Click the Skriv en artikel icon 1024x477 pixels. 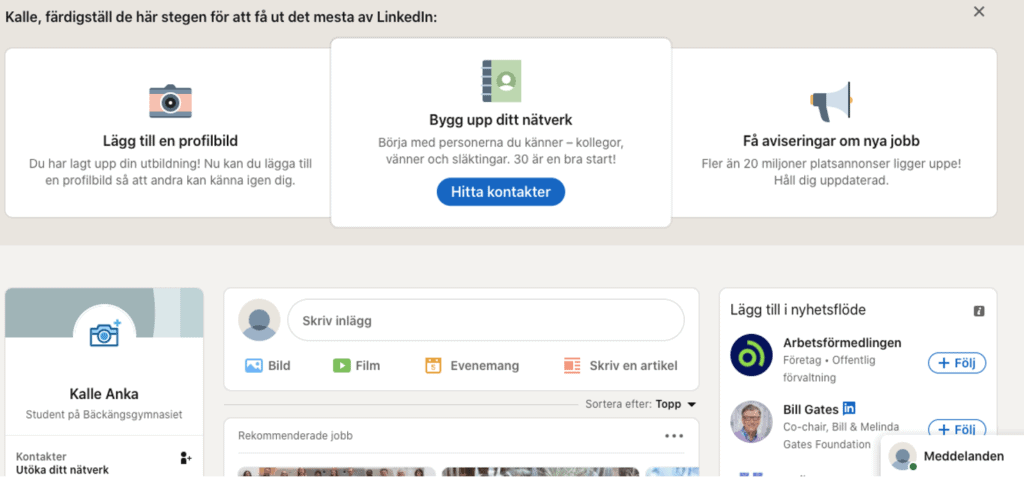pyautogui.click(x=572, y=365)
